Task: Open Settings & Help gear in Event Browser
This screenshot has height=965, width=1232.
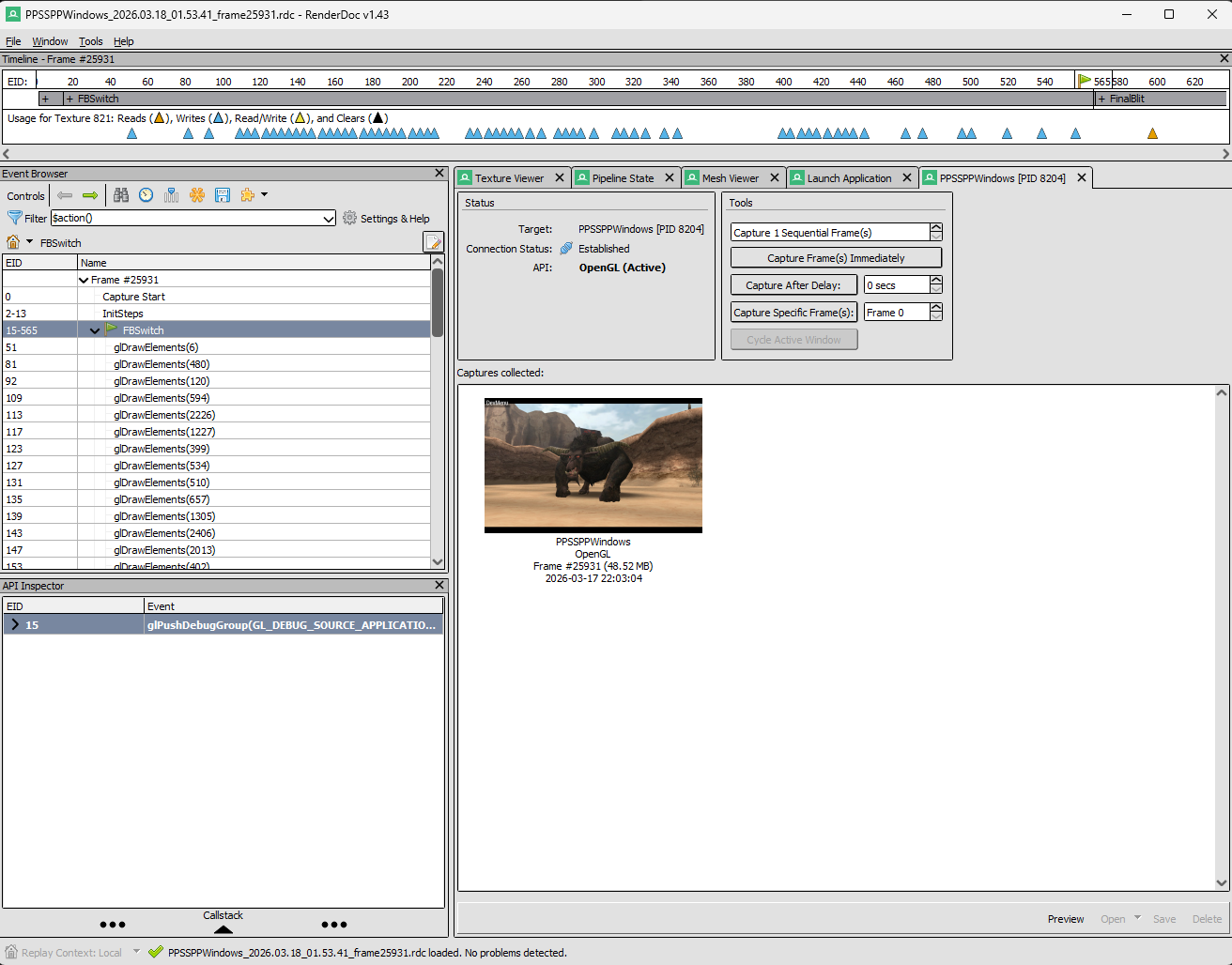Action: click(x=386, y=219)
